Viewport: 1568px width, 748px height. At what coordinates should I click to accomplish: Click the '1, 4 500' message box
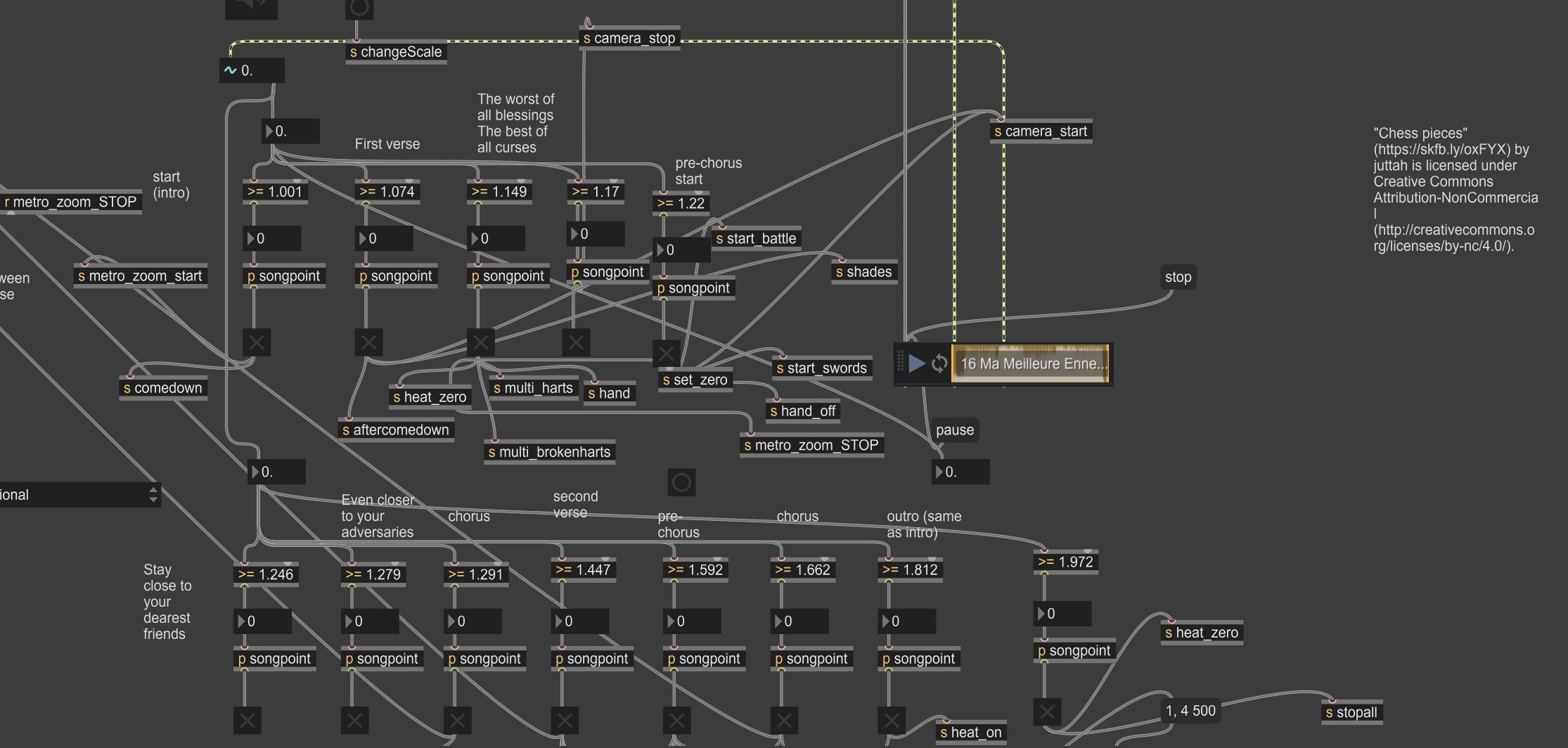click(1190, 711)
